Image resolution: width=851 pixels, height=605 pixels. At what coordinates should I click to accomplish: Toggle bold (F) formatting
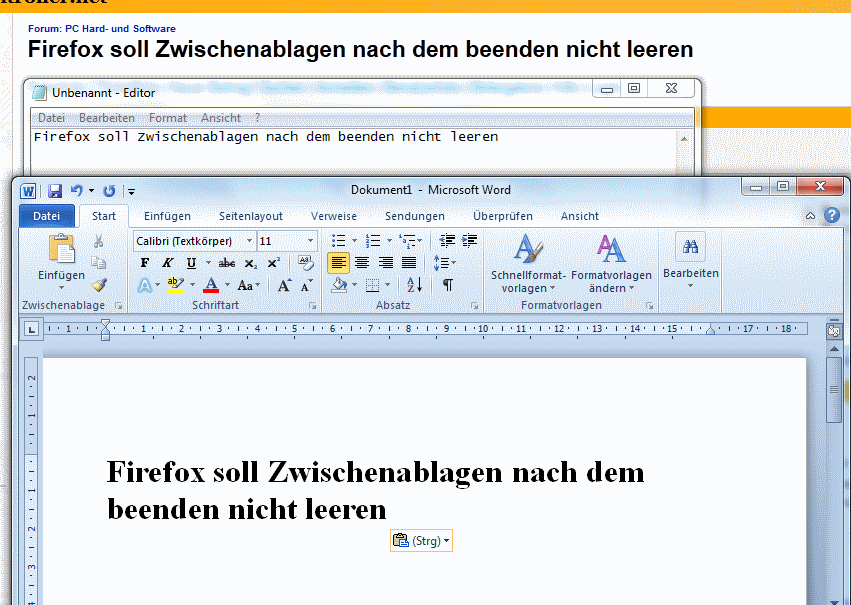pyautogui.click(x=144, y=263)
